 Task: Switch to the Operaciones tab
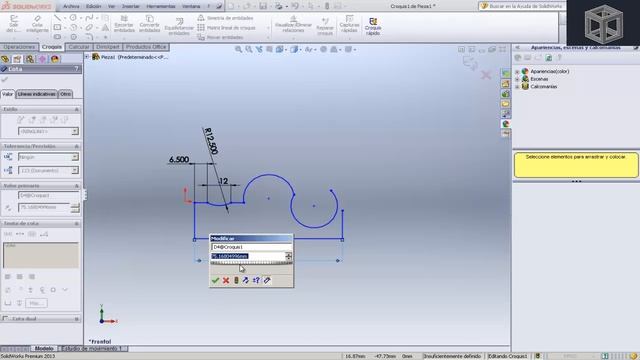[19, 47]
